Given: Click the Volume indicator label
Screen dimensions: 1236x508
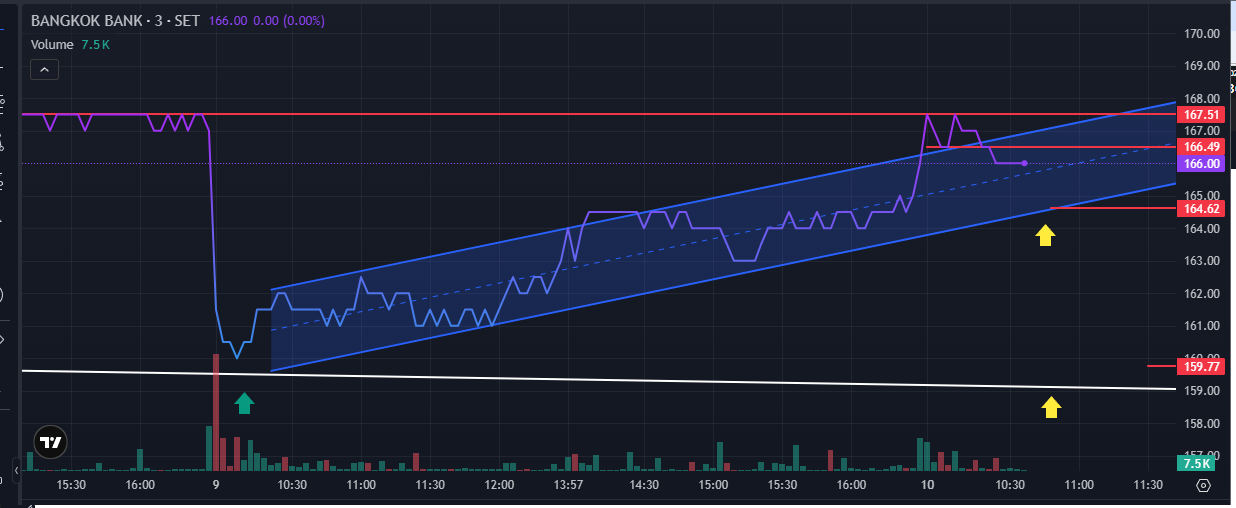Looking at the screenshot, I should click(52, 44).
